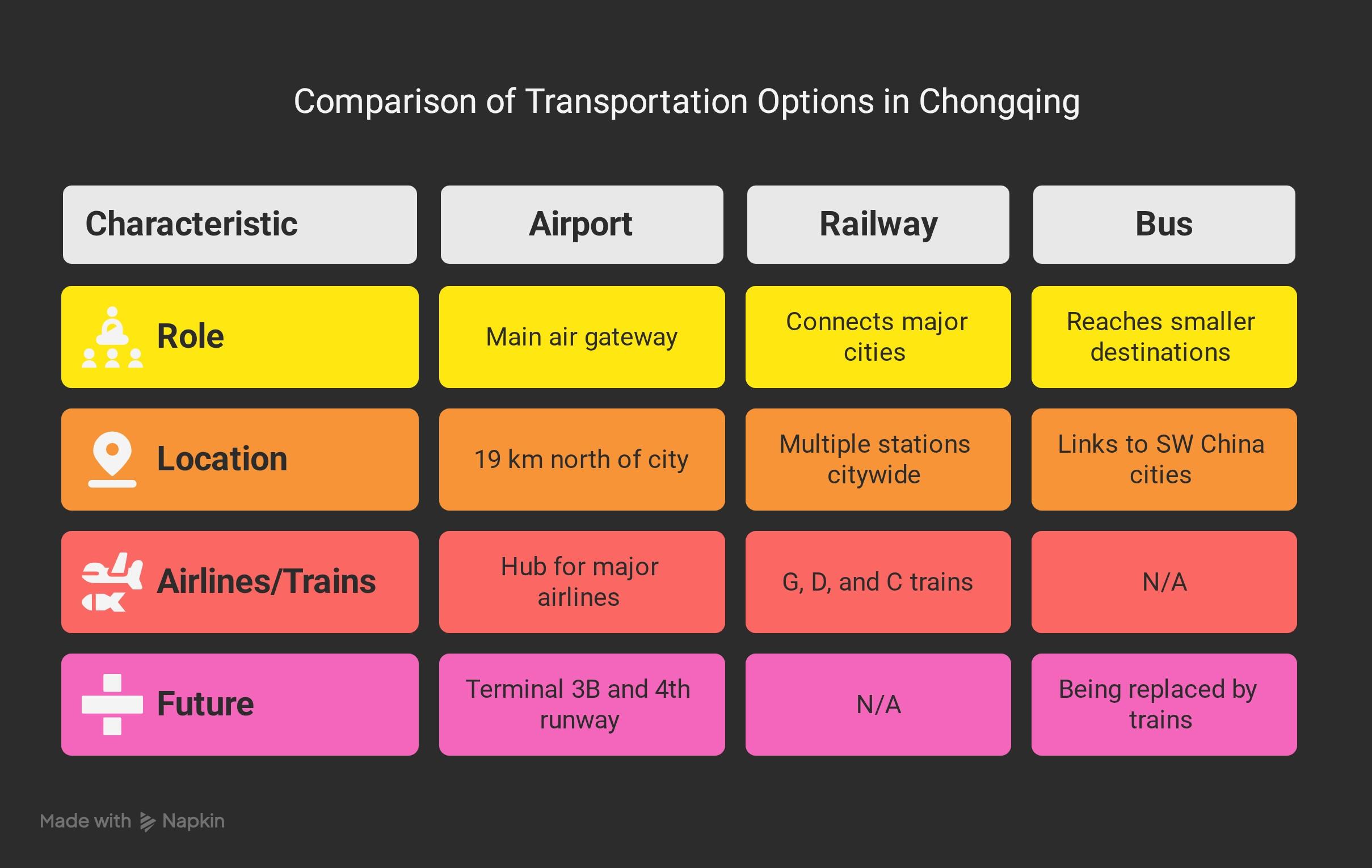1372x868 pixels.
Task: Click the Location map pin icon
Action: click(112, 459)
